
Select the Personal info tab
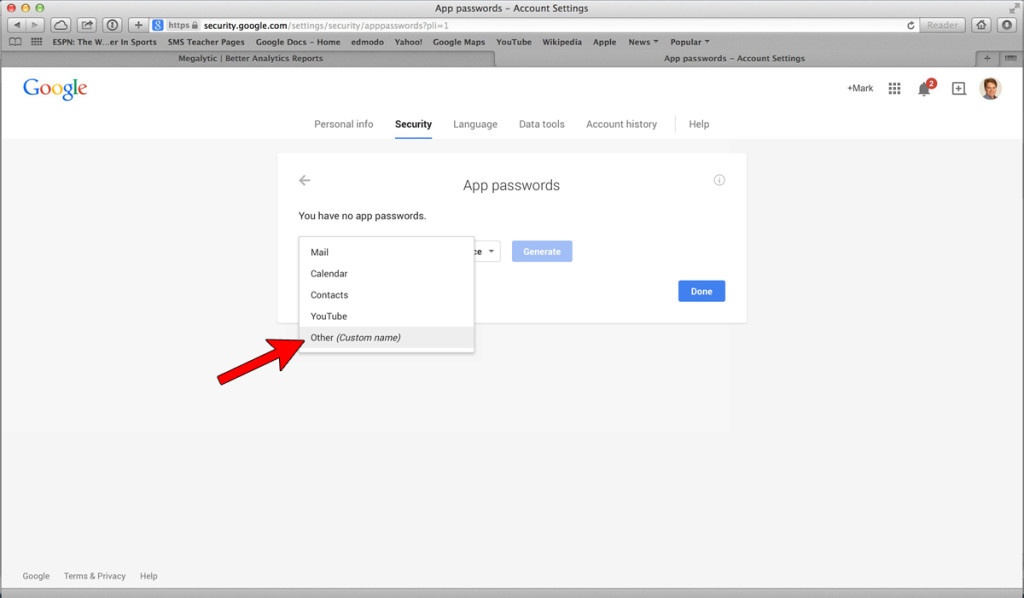point(343,124)
